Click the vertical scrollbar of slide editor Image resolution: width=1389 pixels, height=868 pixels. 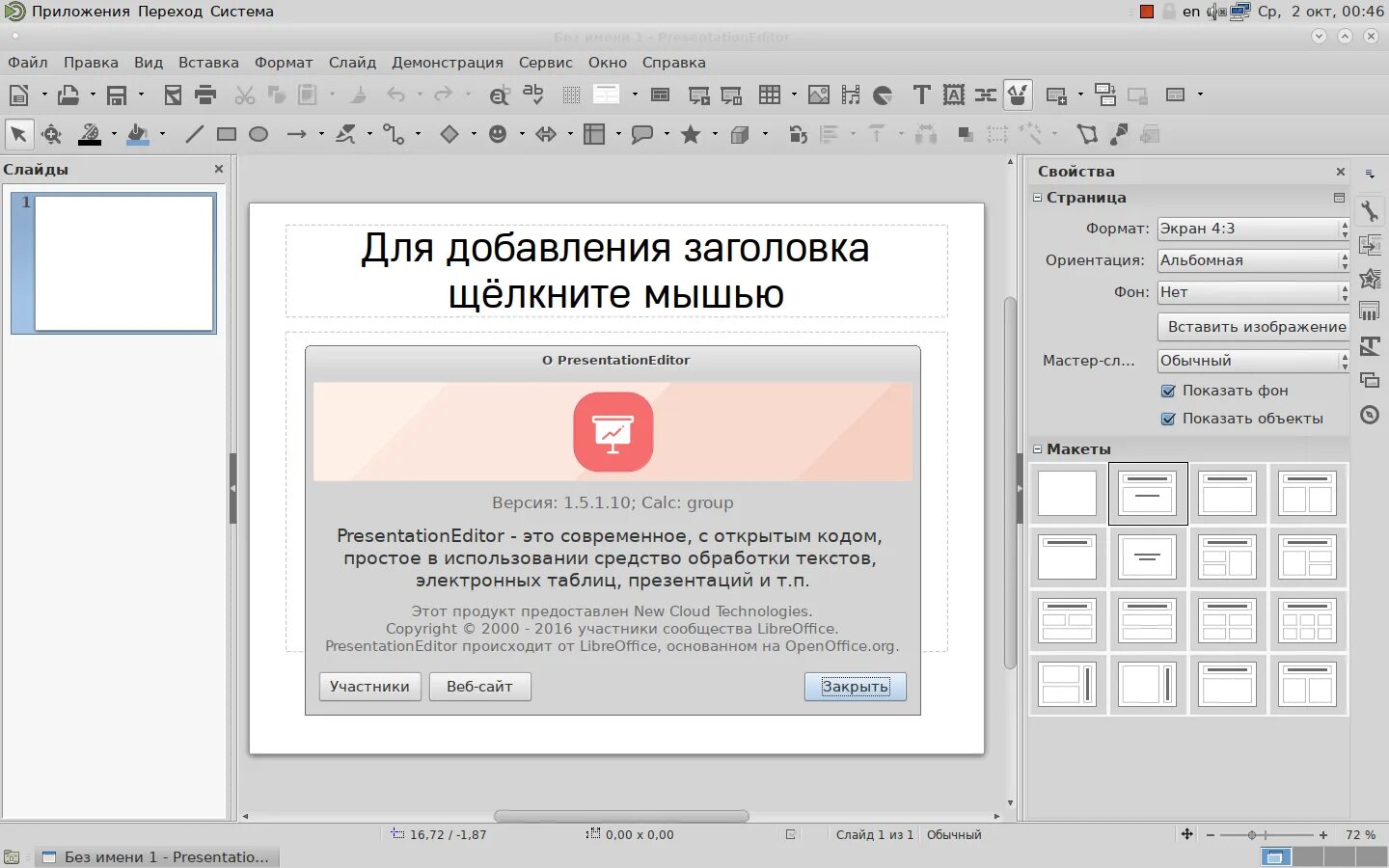pos(1010,482)
